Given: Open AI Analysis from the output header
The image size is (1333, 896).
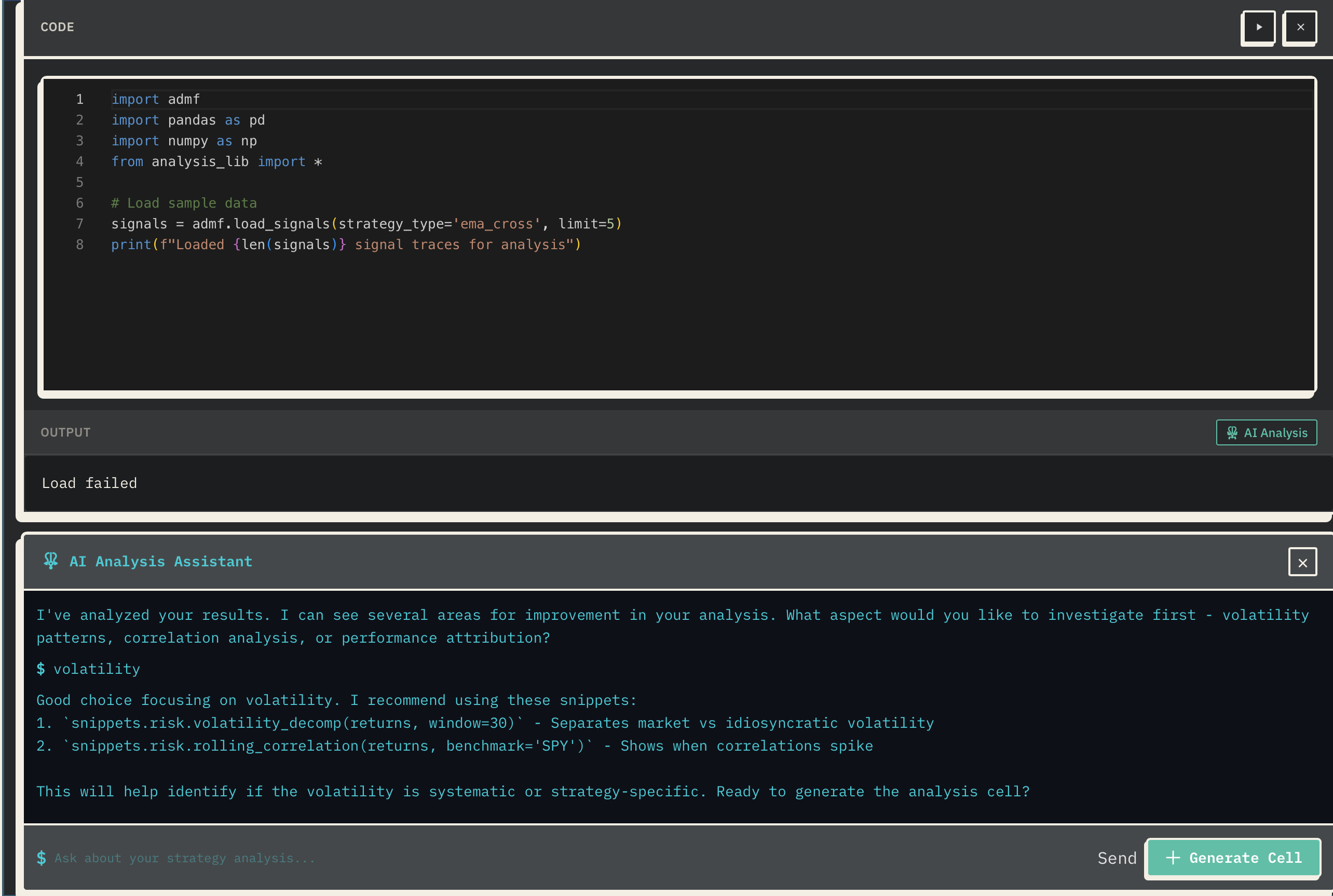Looking at the screenshot, I should [x=1266, y=432].
